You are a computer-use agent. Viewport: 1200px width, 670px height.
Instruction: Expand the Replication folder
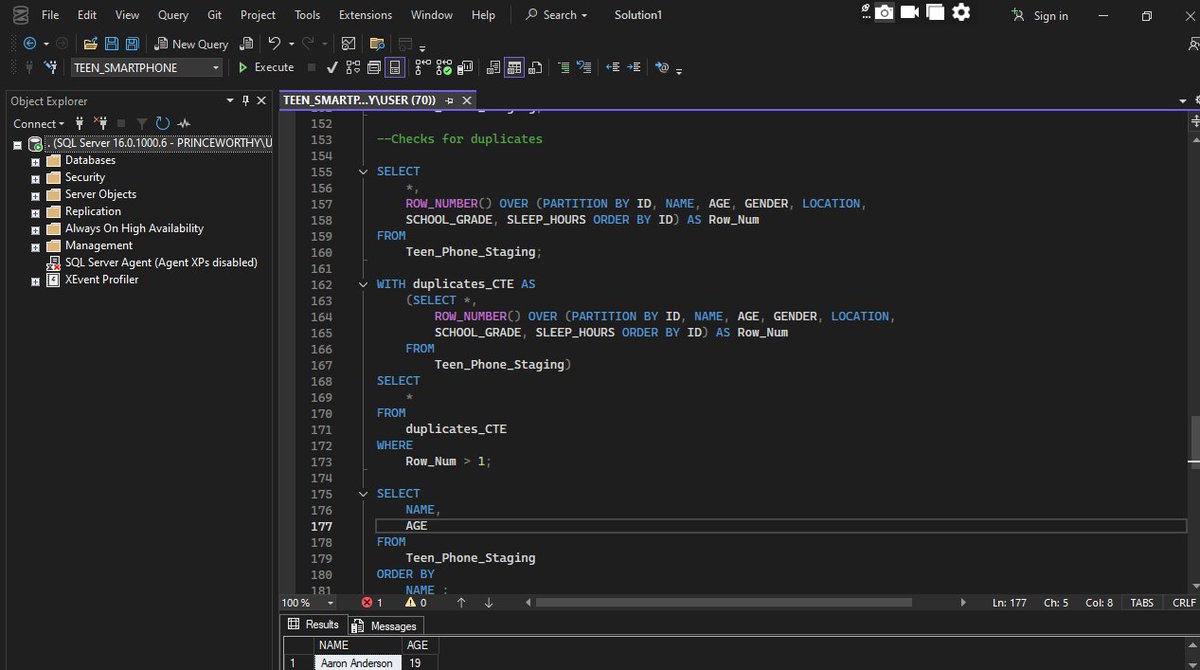[36, 212]
